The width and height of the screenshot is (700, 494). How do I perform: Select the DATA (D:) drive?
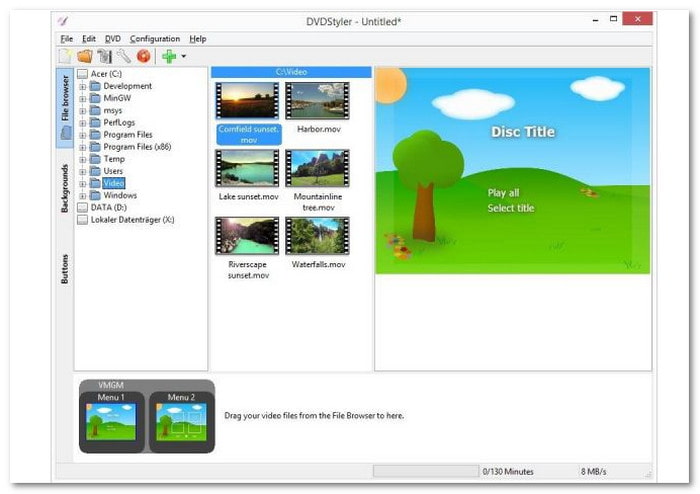(108, 207)
